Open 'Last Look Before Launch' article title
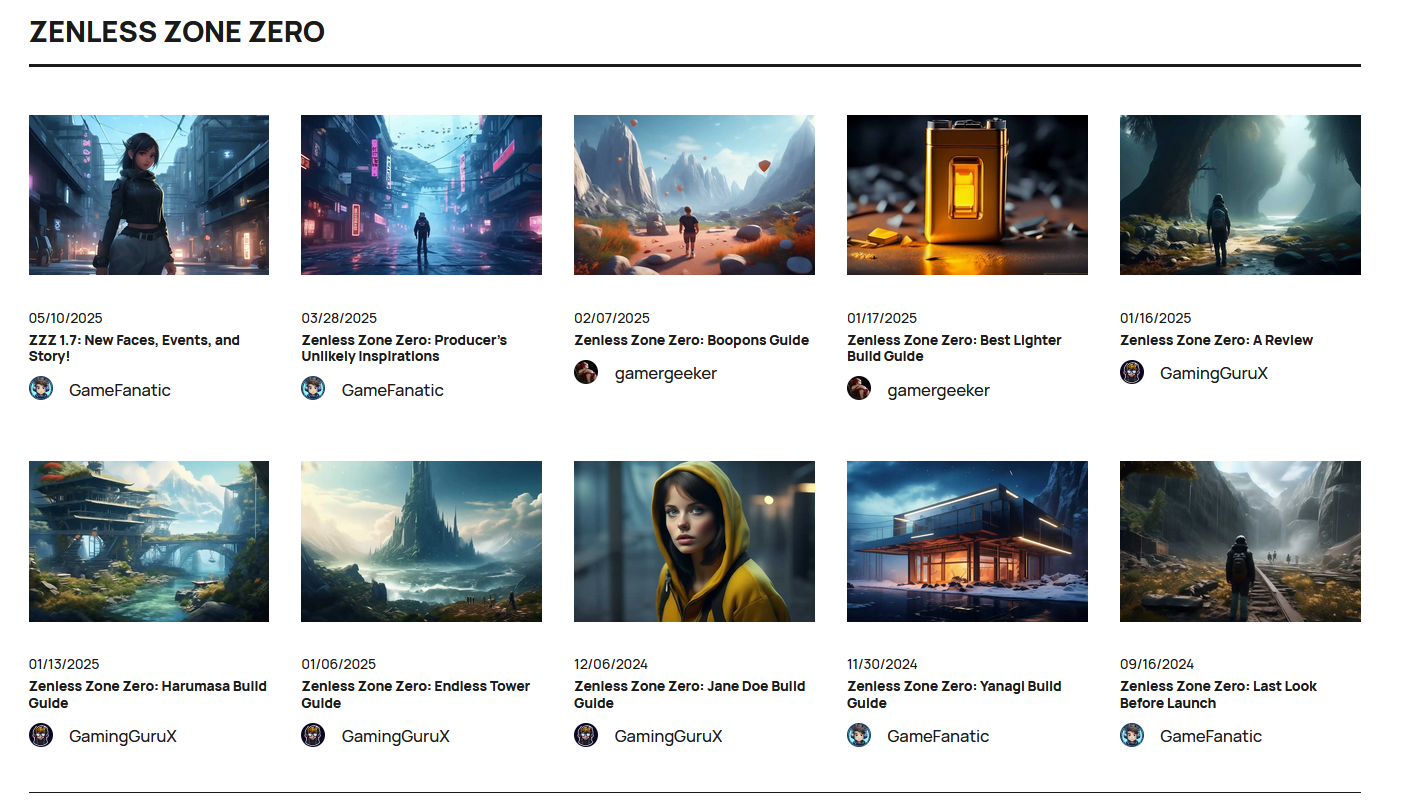The height and width of the screenshot is (800, 1402). coord(1218,694)
